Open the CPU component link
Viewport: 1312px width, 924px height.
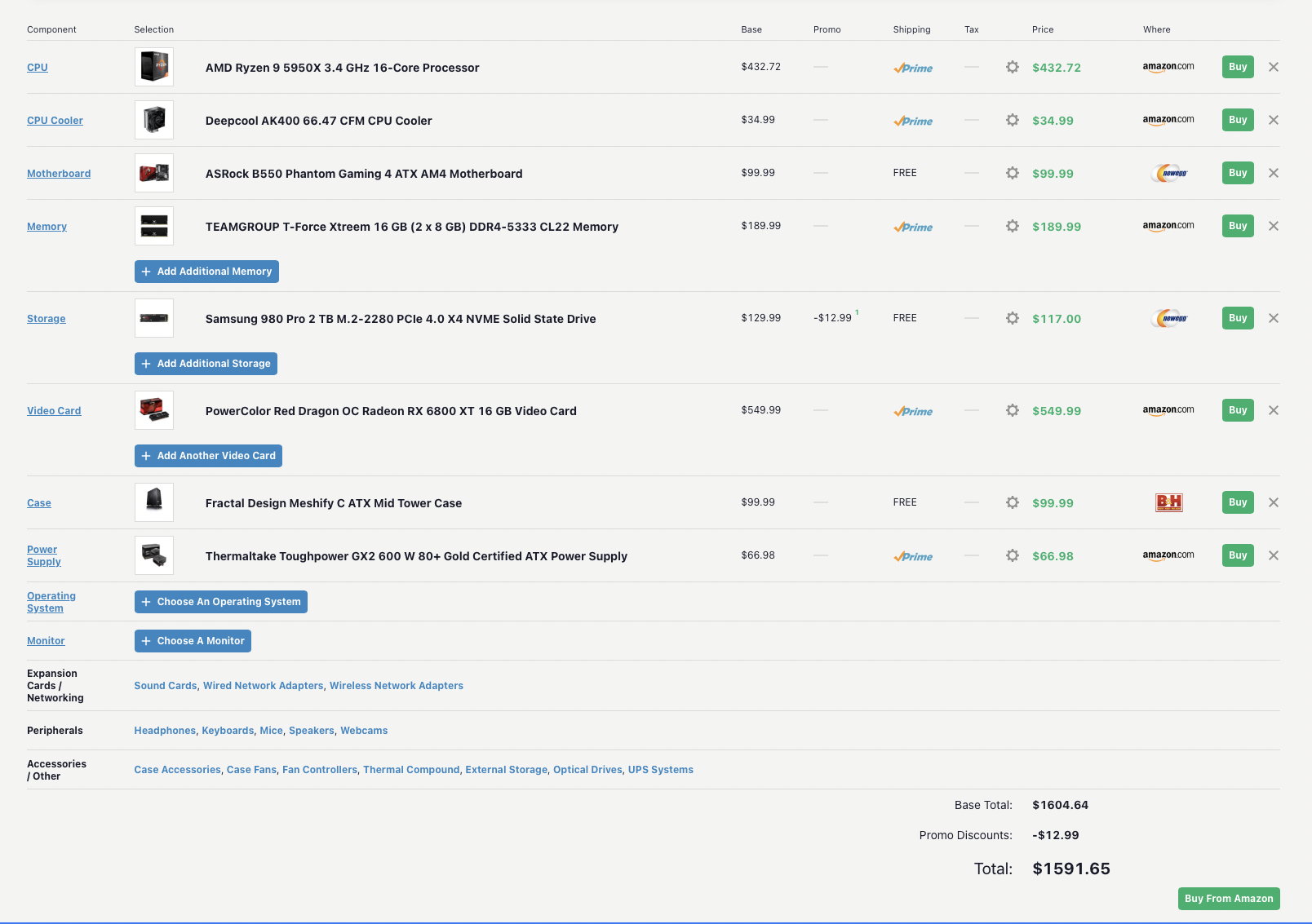pos(38,68)
